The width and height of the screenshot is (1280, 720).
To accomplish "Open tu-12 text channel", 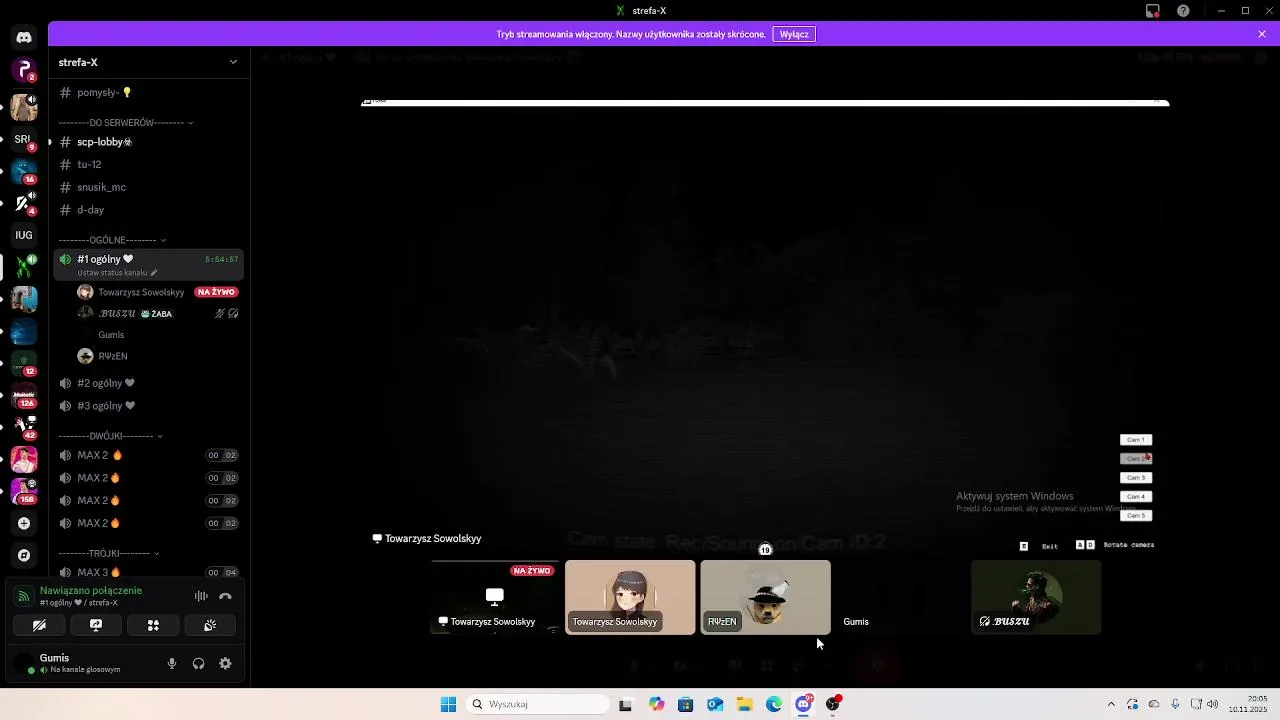I will [148, 164].
